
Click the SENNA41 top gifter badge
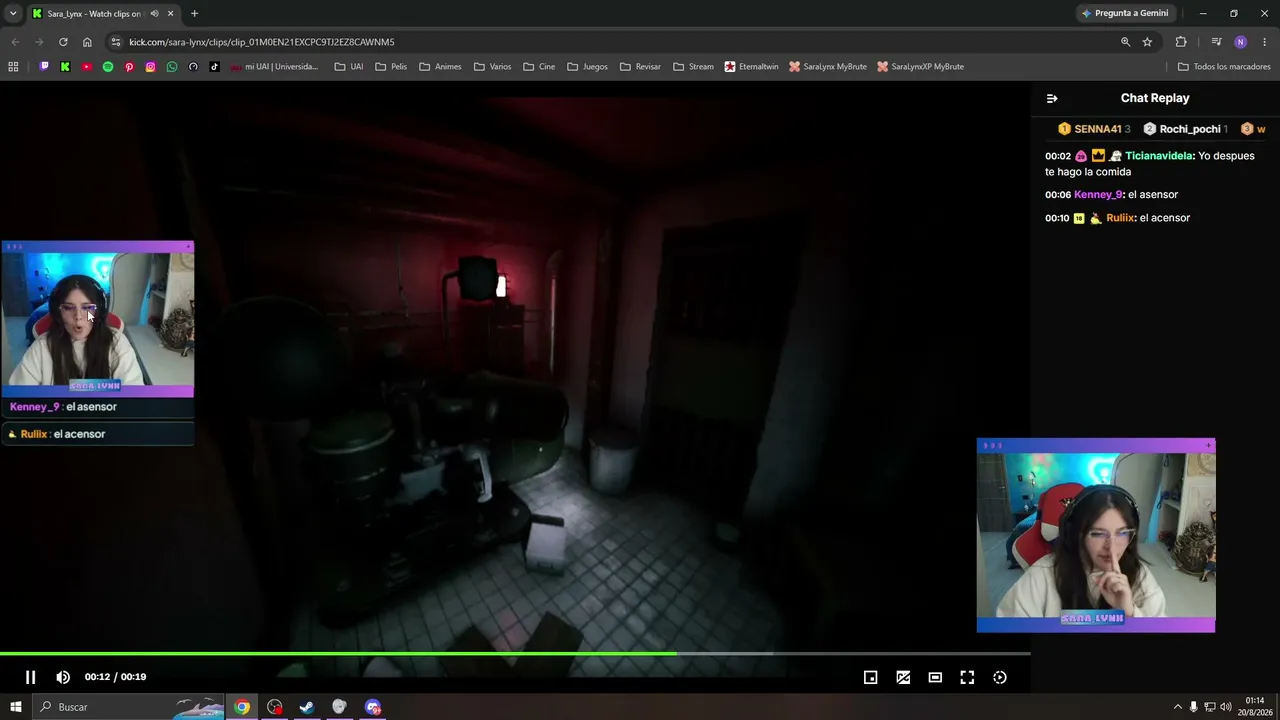click(x=1094, y=129)
